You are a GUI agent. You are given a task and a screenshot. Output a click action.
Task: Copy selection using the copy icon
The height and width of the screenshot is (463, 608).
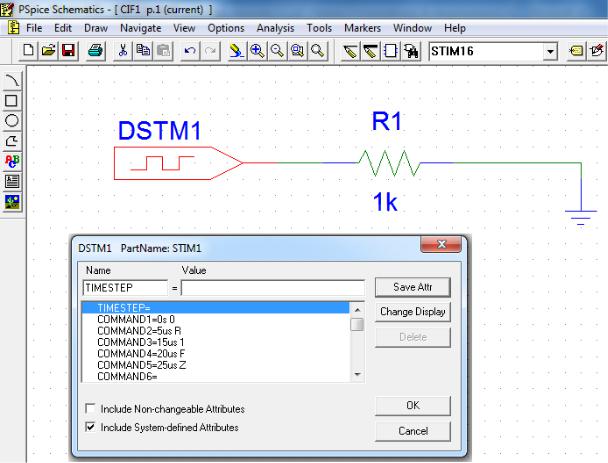point(143,51)
